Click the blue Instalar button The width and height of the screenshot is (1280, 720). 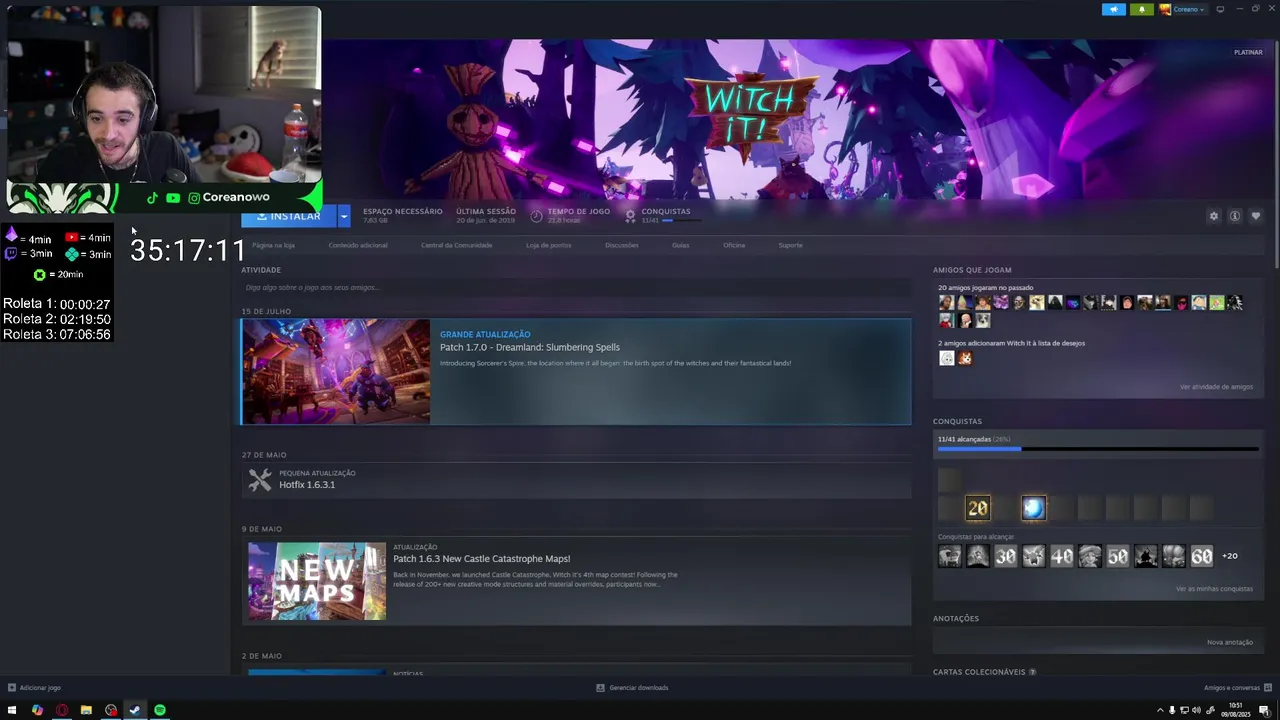[289, 216]
